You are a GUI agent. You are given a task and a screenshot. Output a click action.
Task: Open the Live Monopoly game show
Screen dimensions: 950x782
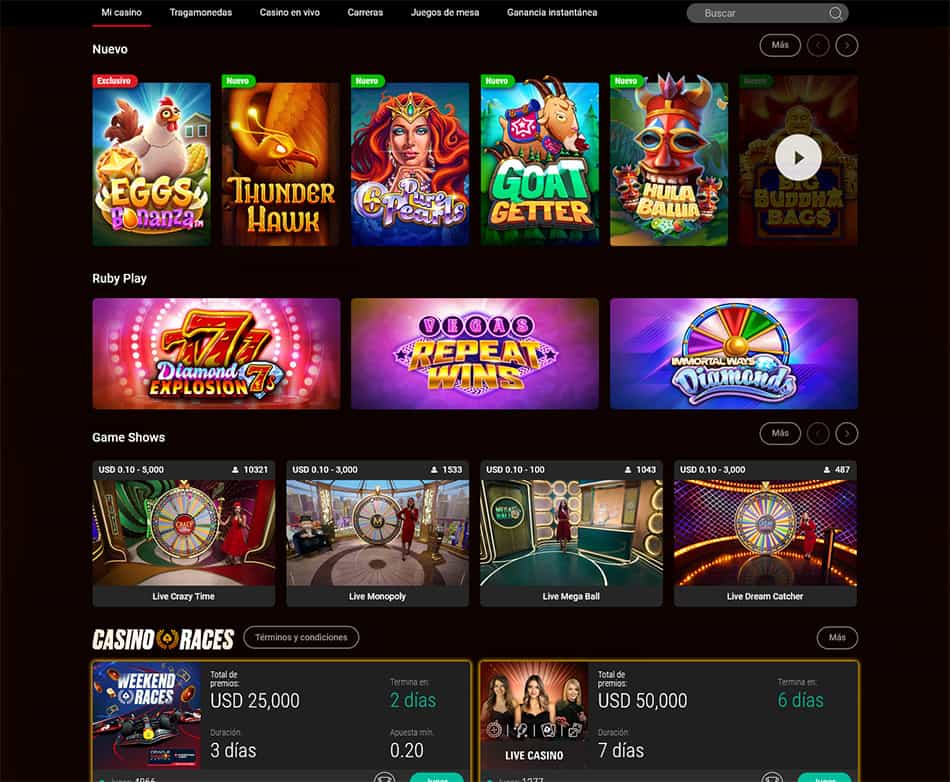click(x=377, y=533)
